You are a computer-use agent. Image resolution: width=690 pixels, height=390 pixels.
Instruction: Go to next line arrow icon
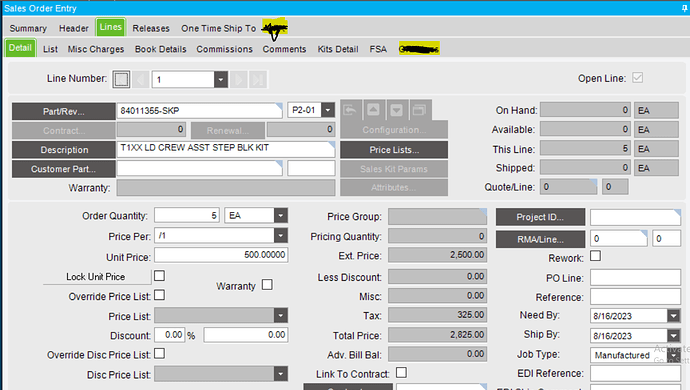click(239, 80)
